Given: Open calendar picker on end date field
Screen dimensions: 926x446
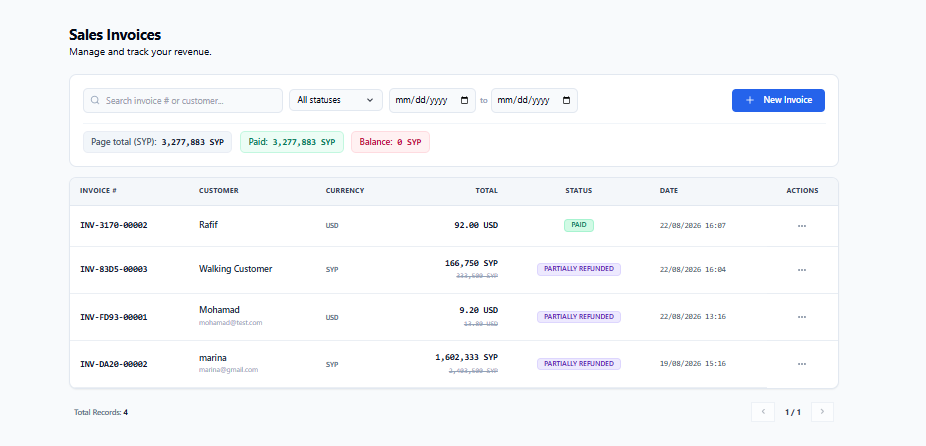Looking at the screenshot, I should [566, 100].
